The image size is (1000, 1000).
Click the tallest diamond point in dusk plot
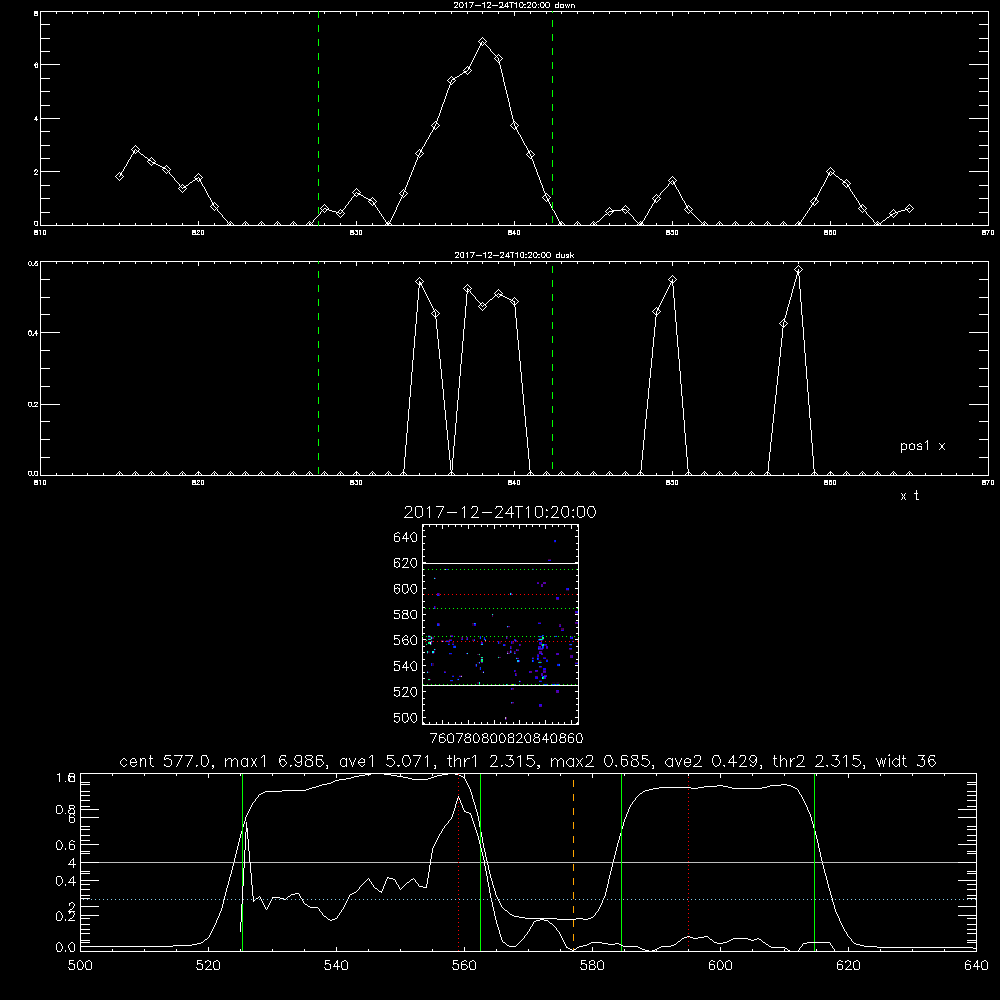[x=798, y=270]
